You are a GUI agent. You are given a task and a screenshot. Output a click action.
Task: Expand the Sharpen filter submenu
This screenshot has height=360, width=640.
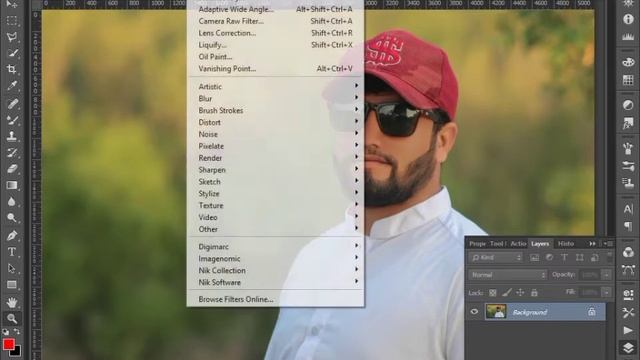(x=276, y=170)
